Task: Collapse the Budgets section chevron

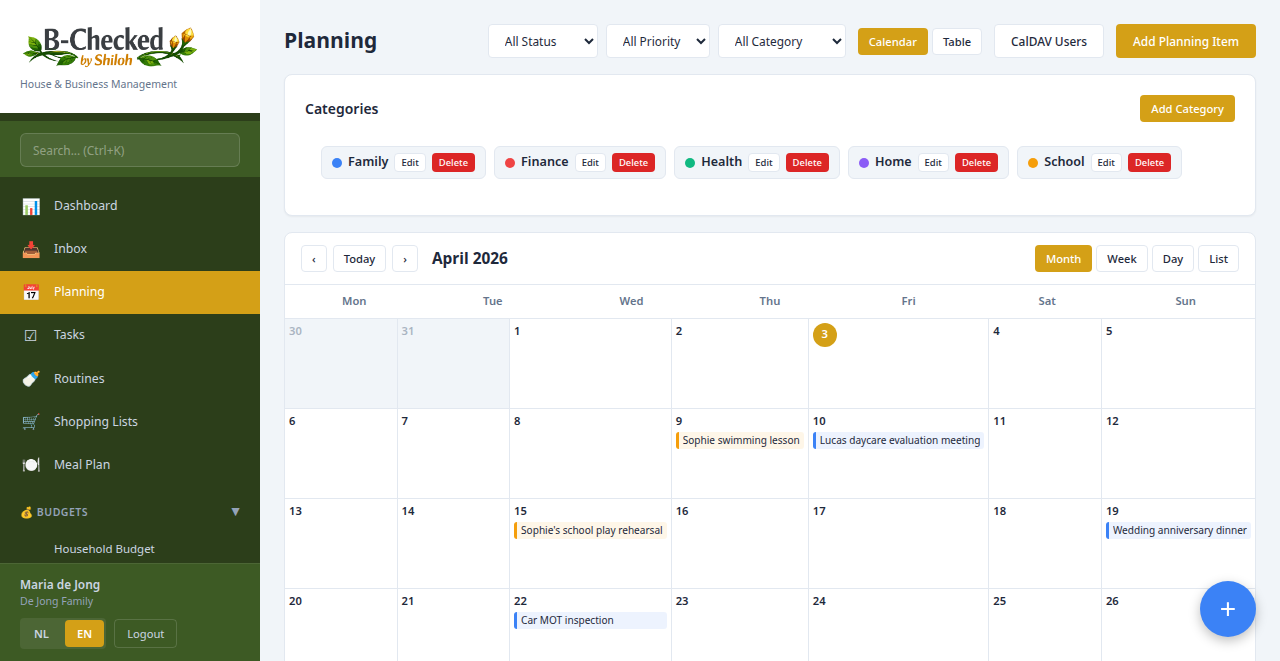Action: click(x=236, y=512)
